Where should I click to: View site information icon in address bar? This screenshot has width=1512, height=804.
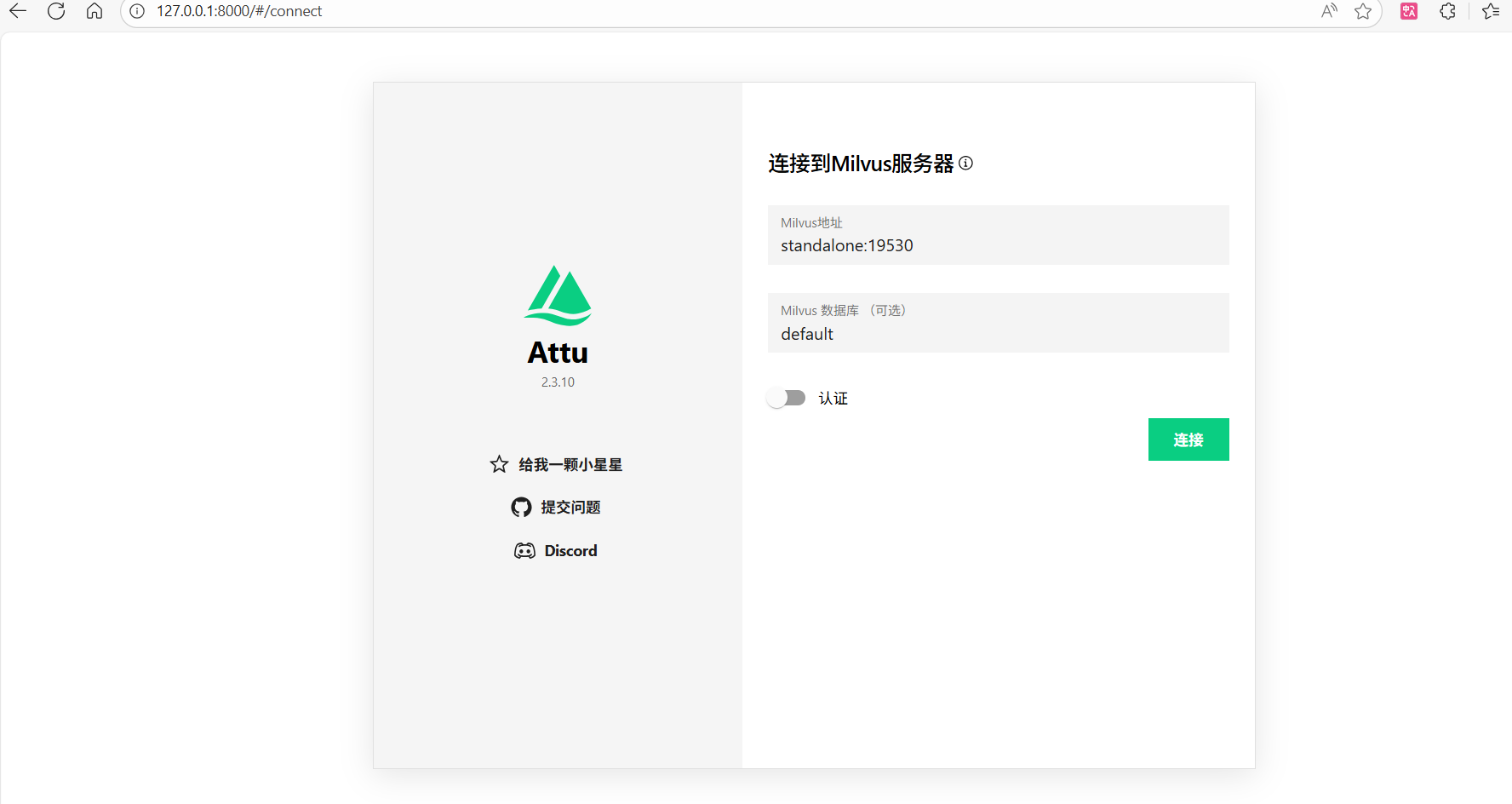(137, 11)
